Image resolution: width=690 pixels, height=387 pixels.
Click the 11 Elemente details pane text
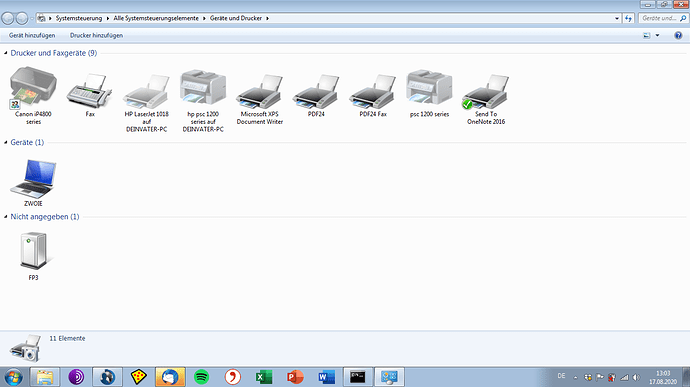click(67, 338)
